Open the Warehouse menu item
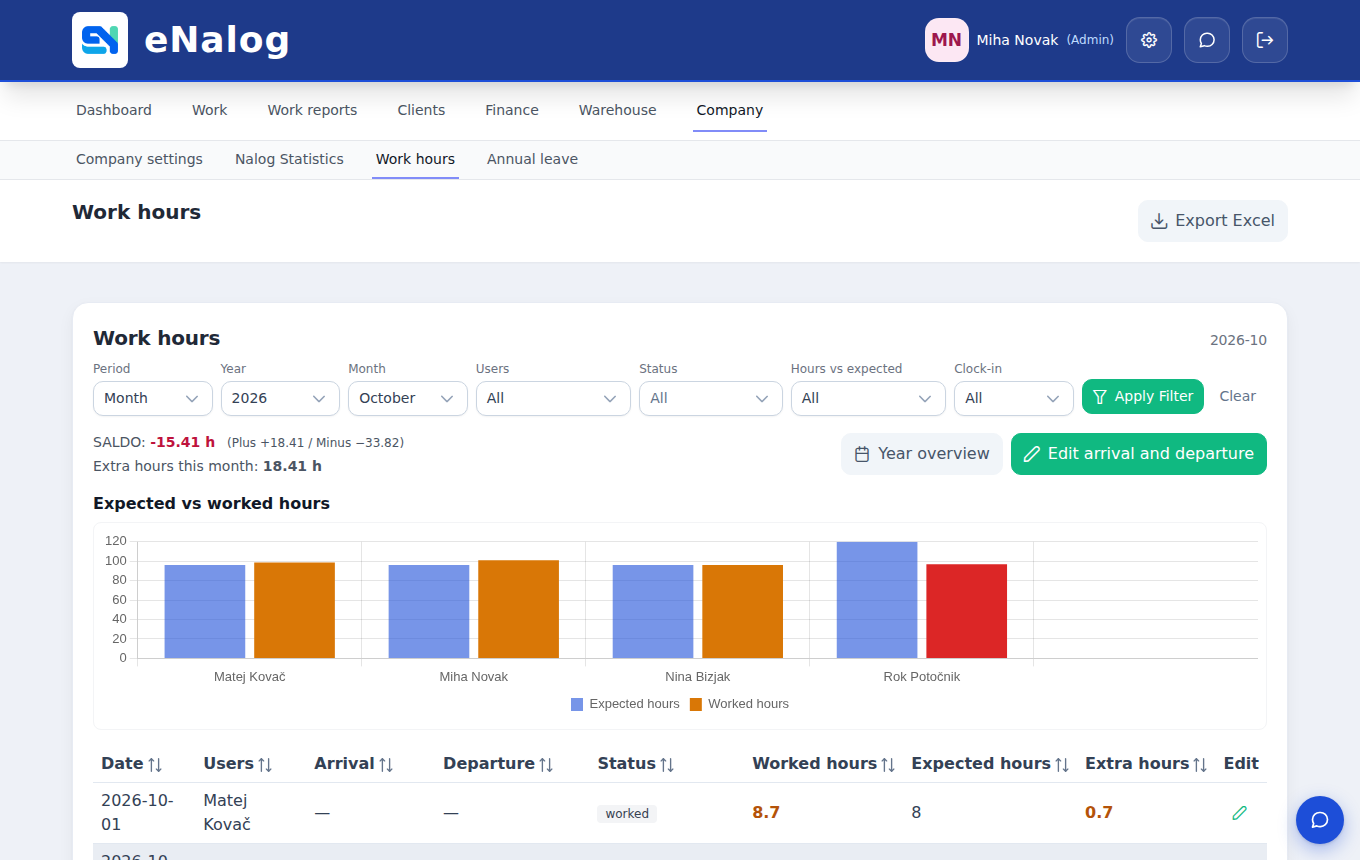Screen dimensions: 1360x860 (x=618, y=110)
